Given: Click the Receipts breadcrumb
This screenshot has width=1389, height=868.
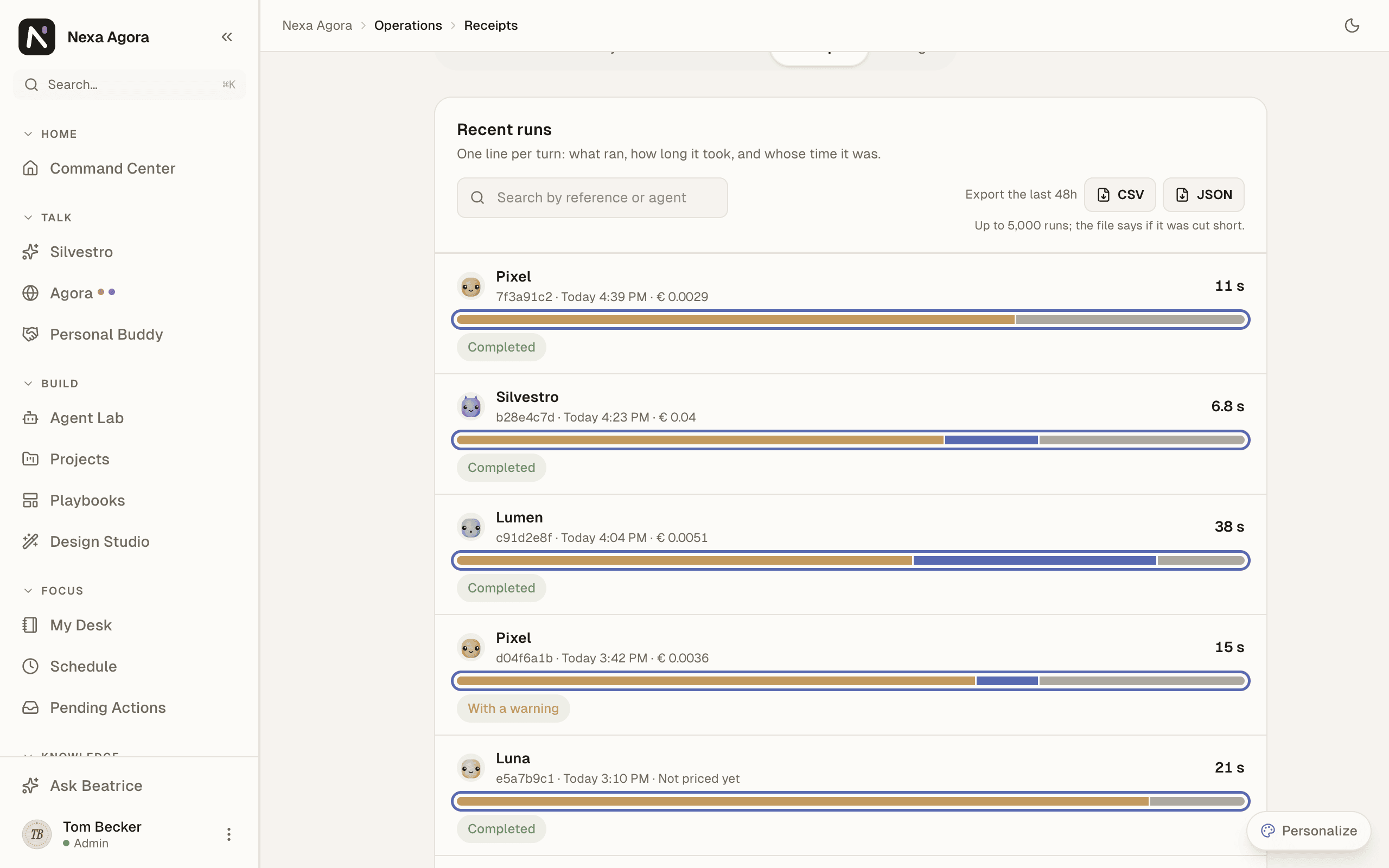Looking at the screenshot, I should [490, 25].
